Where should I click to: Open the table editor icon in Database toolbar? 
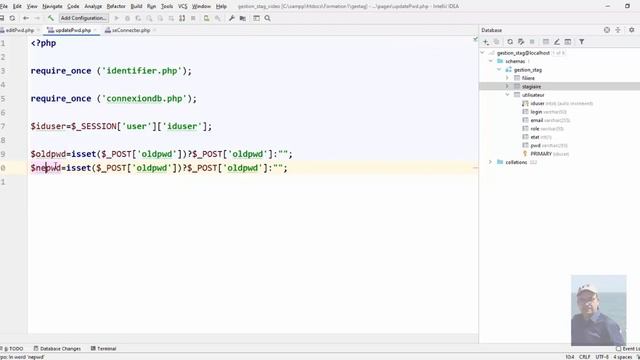[x=546, y=42]
